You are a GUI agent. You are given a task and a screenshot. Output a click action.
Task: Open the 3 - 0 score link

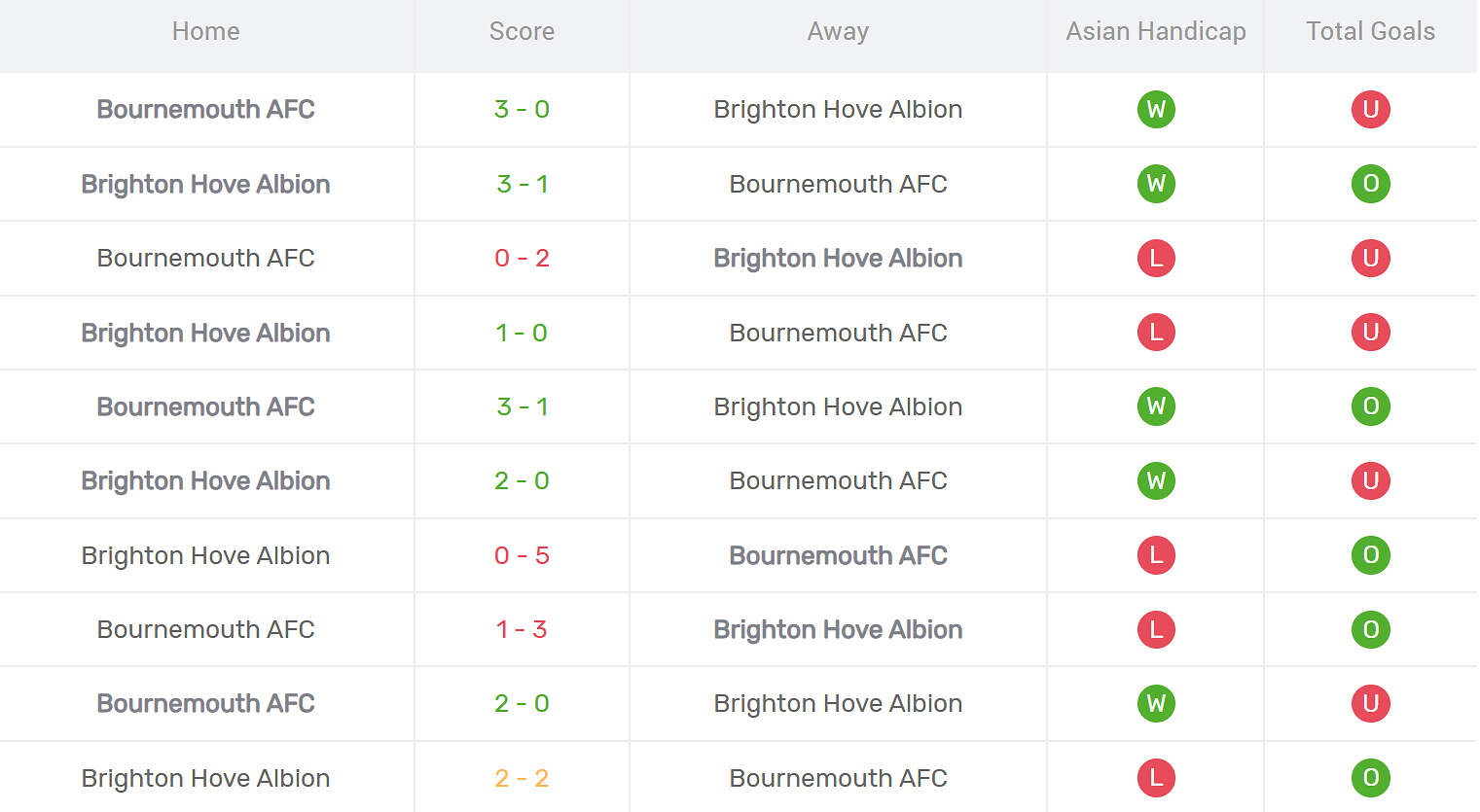pos(522,109)
